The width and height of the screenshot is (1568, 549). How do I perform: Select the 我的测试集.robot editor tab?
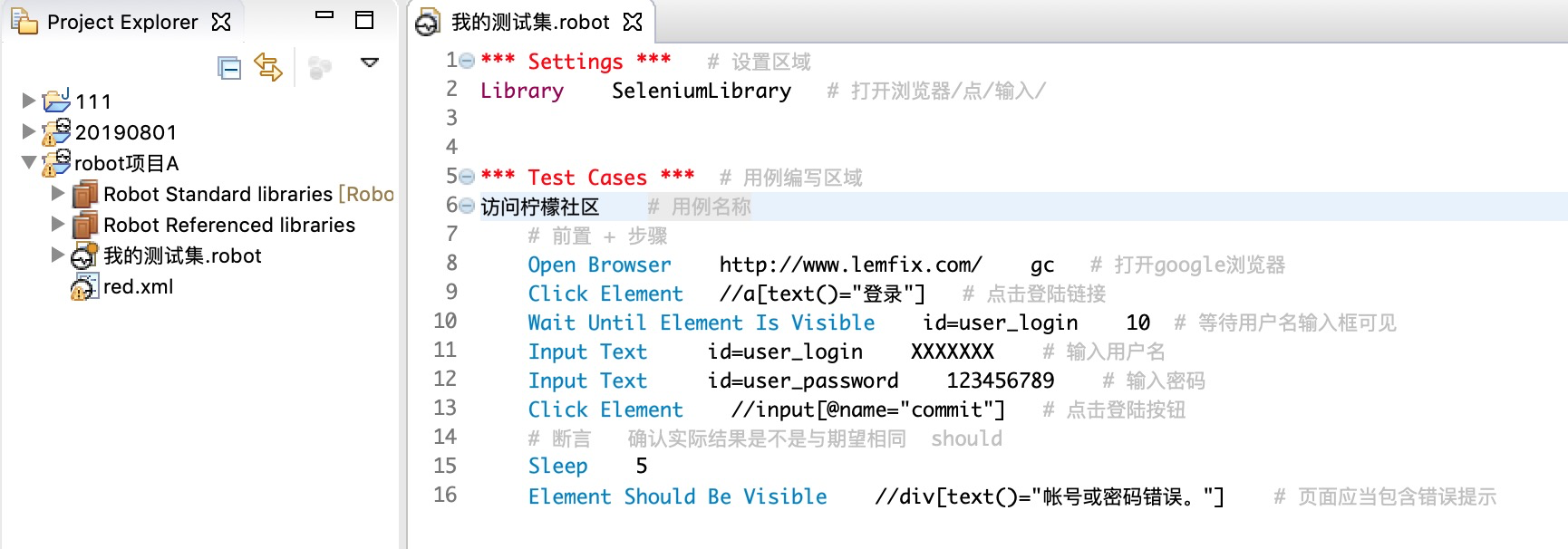coord(529,22)
